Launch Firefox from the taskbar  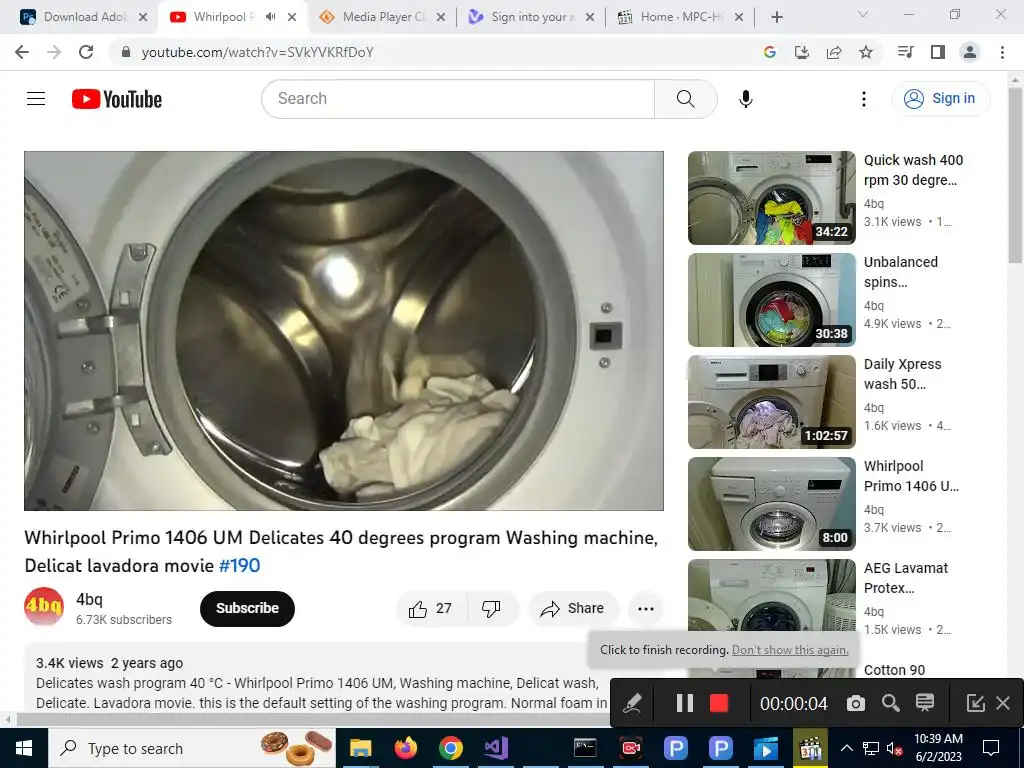pos(406,748)
